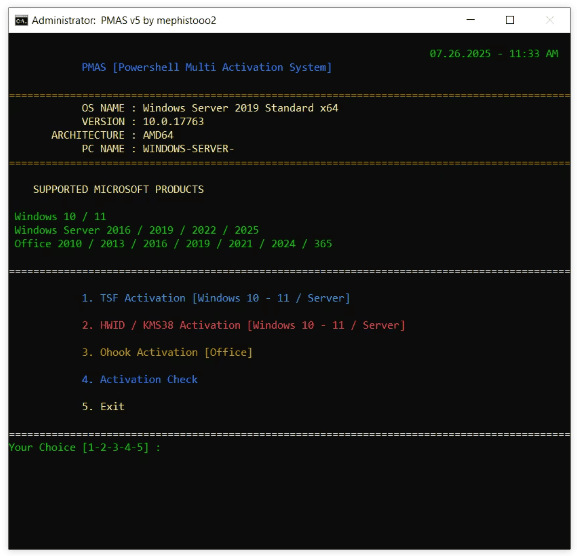This screenshot has height=556, width=577.
Task: Click the date and time '07.26.2025 - 11:33 AM'
Action: click(494, 54)
